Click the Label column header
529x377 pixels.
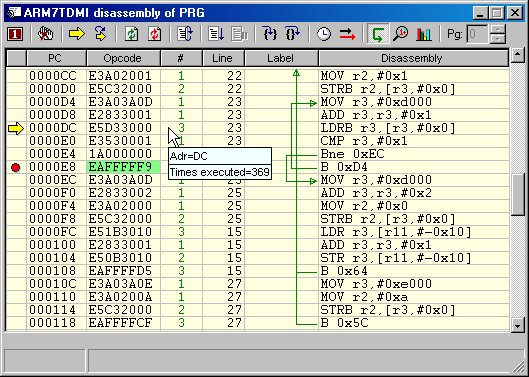(281, 58)
